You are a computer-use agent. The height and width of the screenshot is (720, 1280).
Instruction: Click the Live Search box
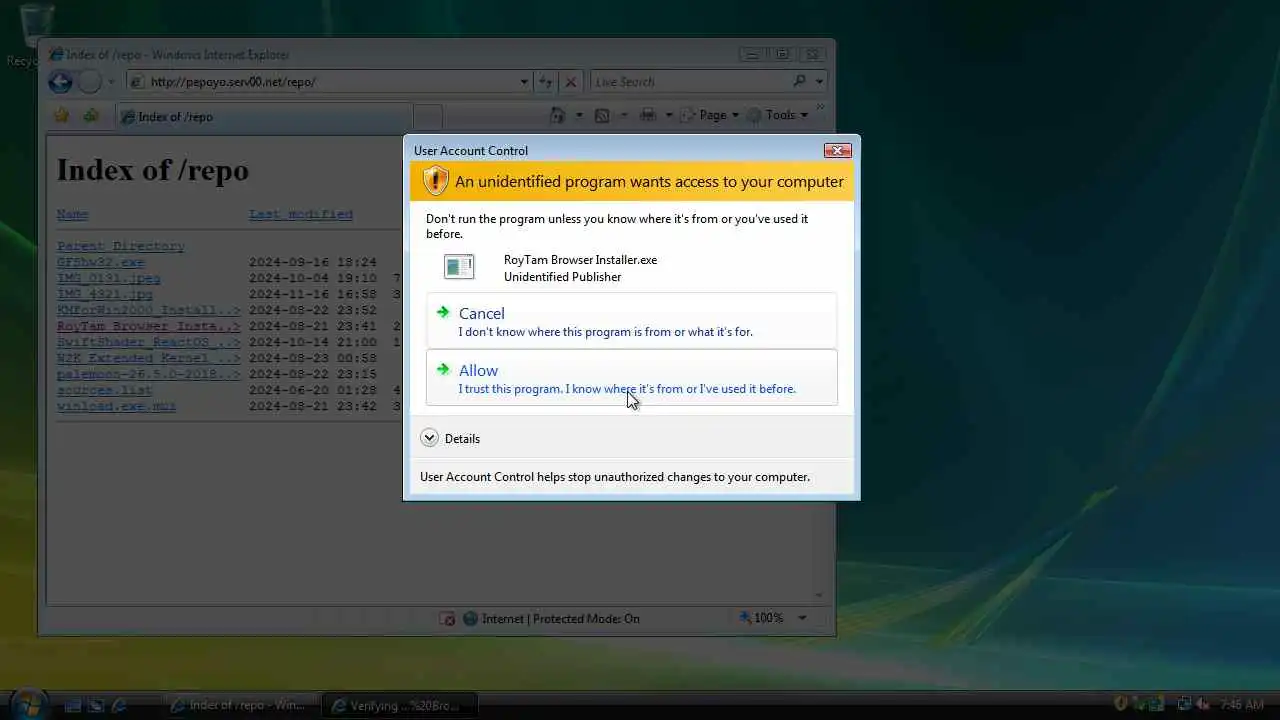click(x=690, y=82)
